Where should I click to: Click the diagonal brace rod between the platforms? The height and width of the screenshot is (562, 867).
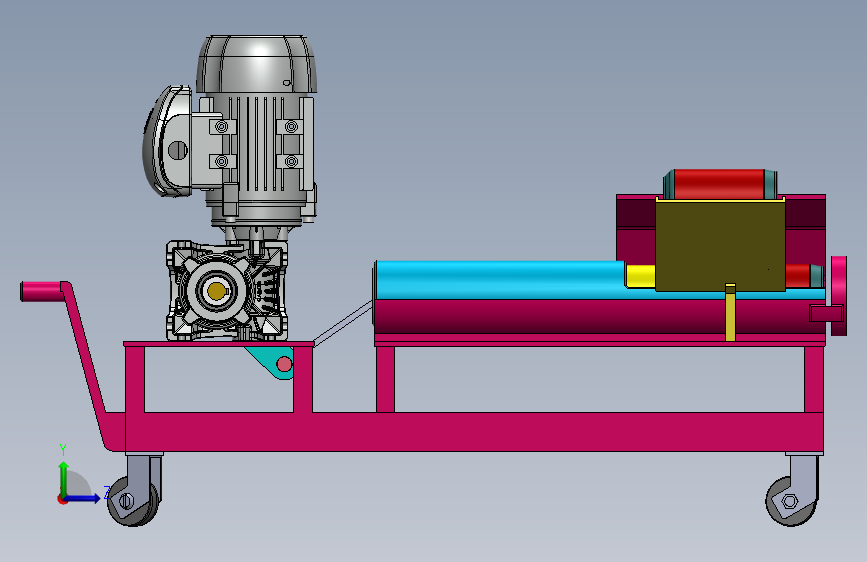pos(343,324)
